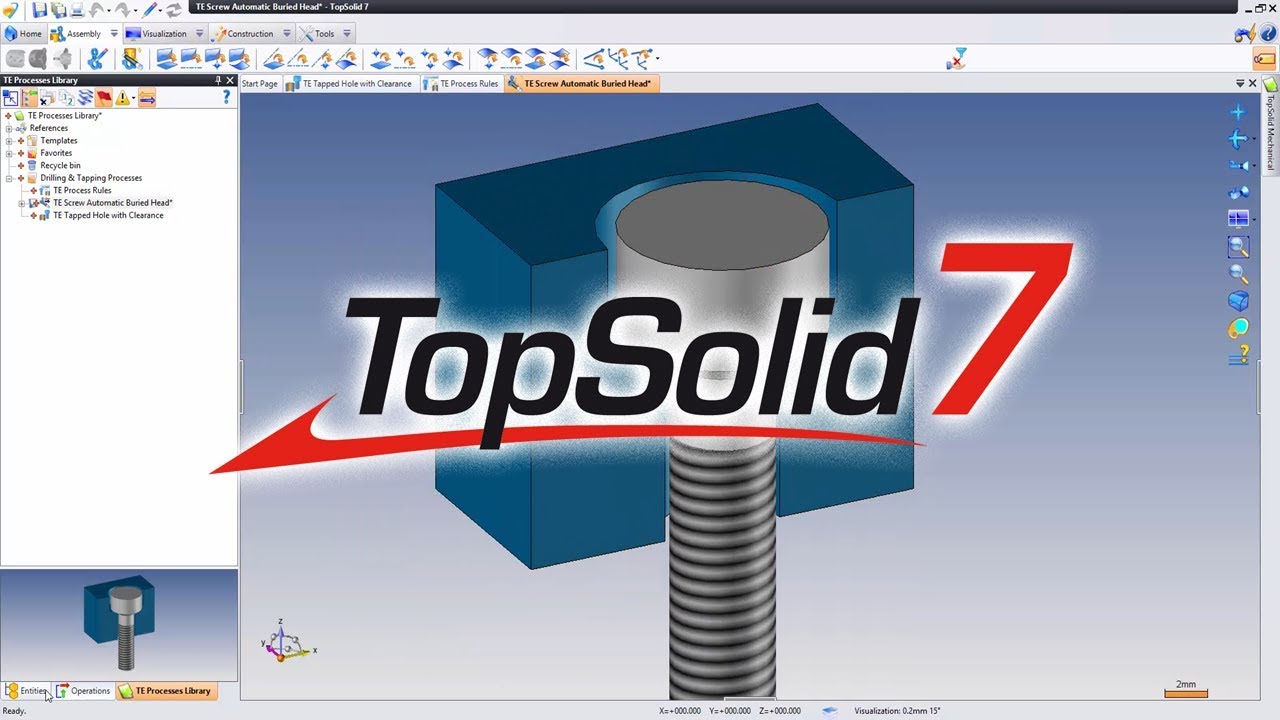This screenshot has height=720, width=1280.
Task: Click the refresh arrows icon in title bar
Action: [x=174, y=10]
